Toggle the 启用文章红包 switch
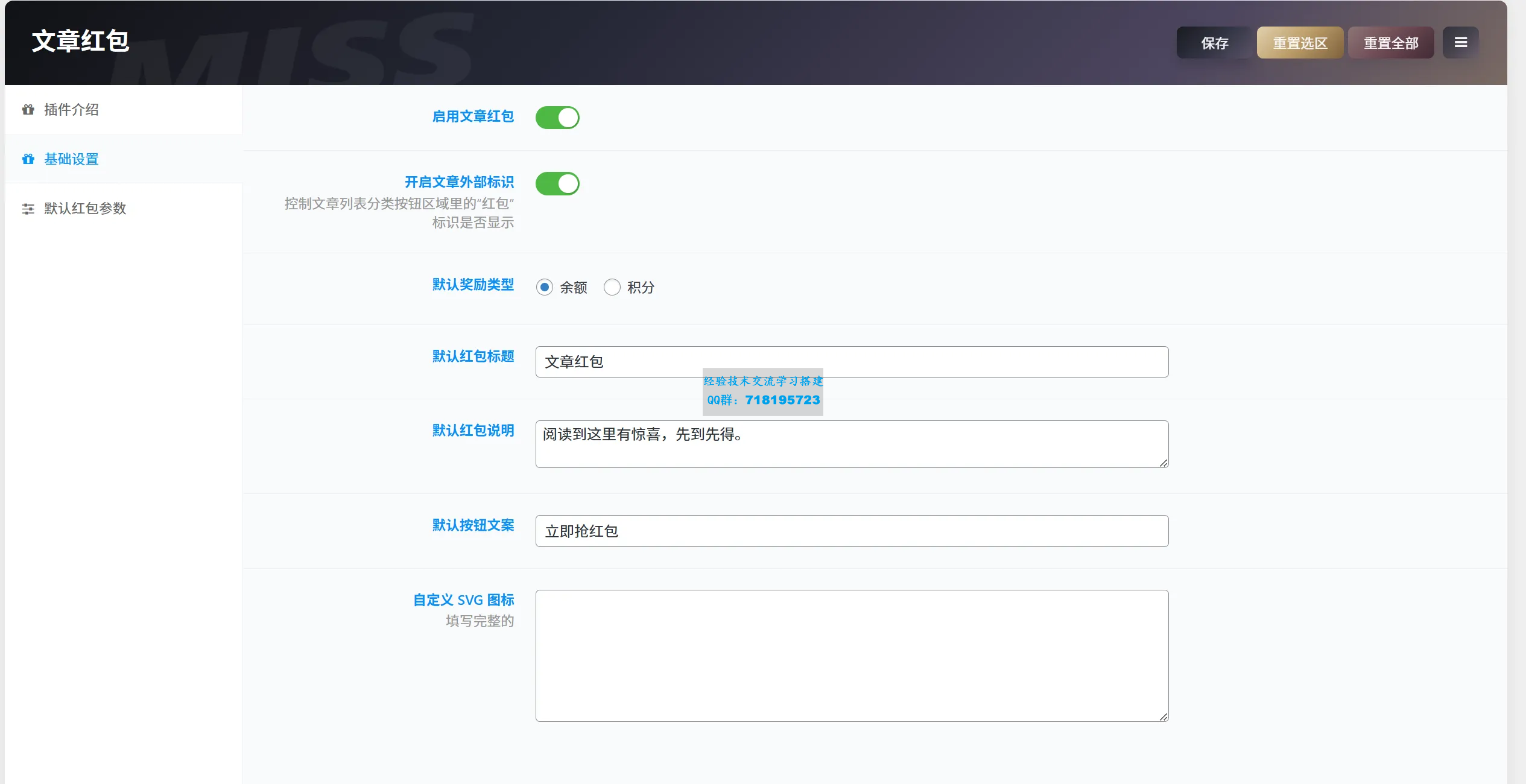 [557, 118]
